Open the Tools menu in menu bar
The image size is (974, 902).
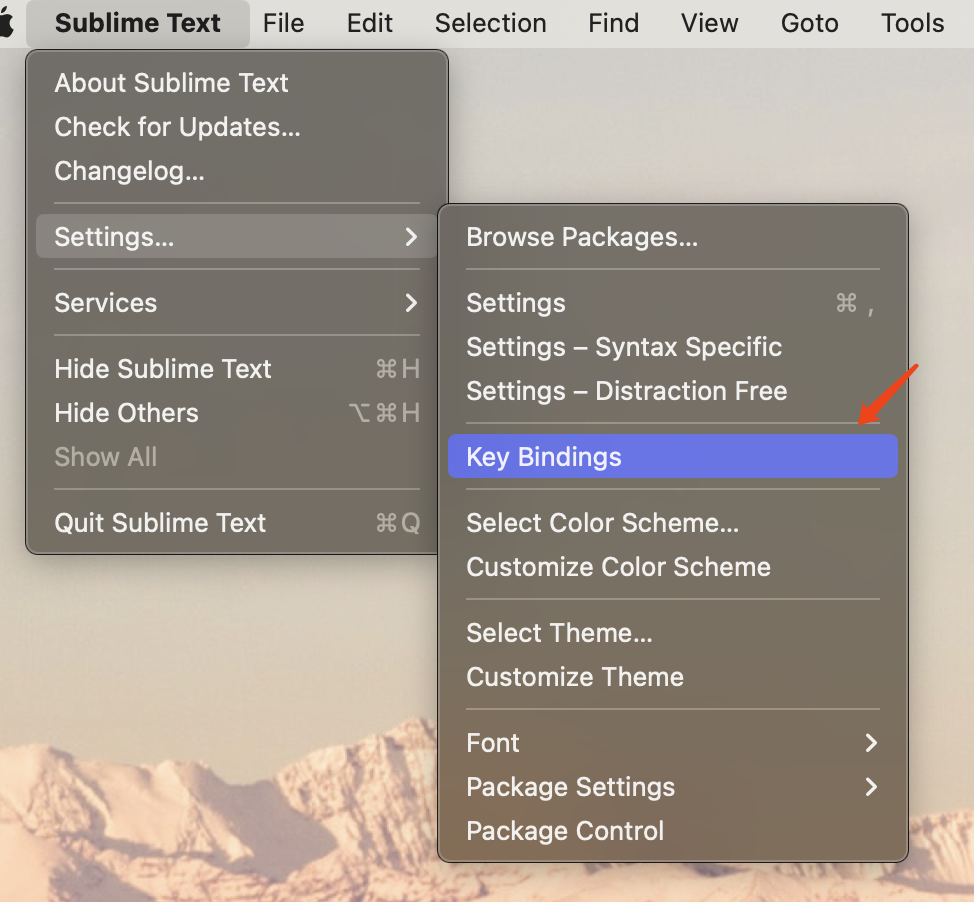pyautogui.click(x=912, y=23)
